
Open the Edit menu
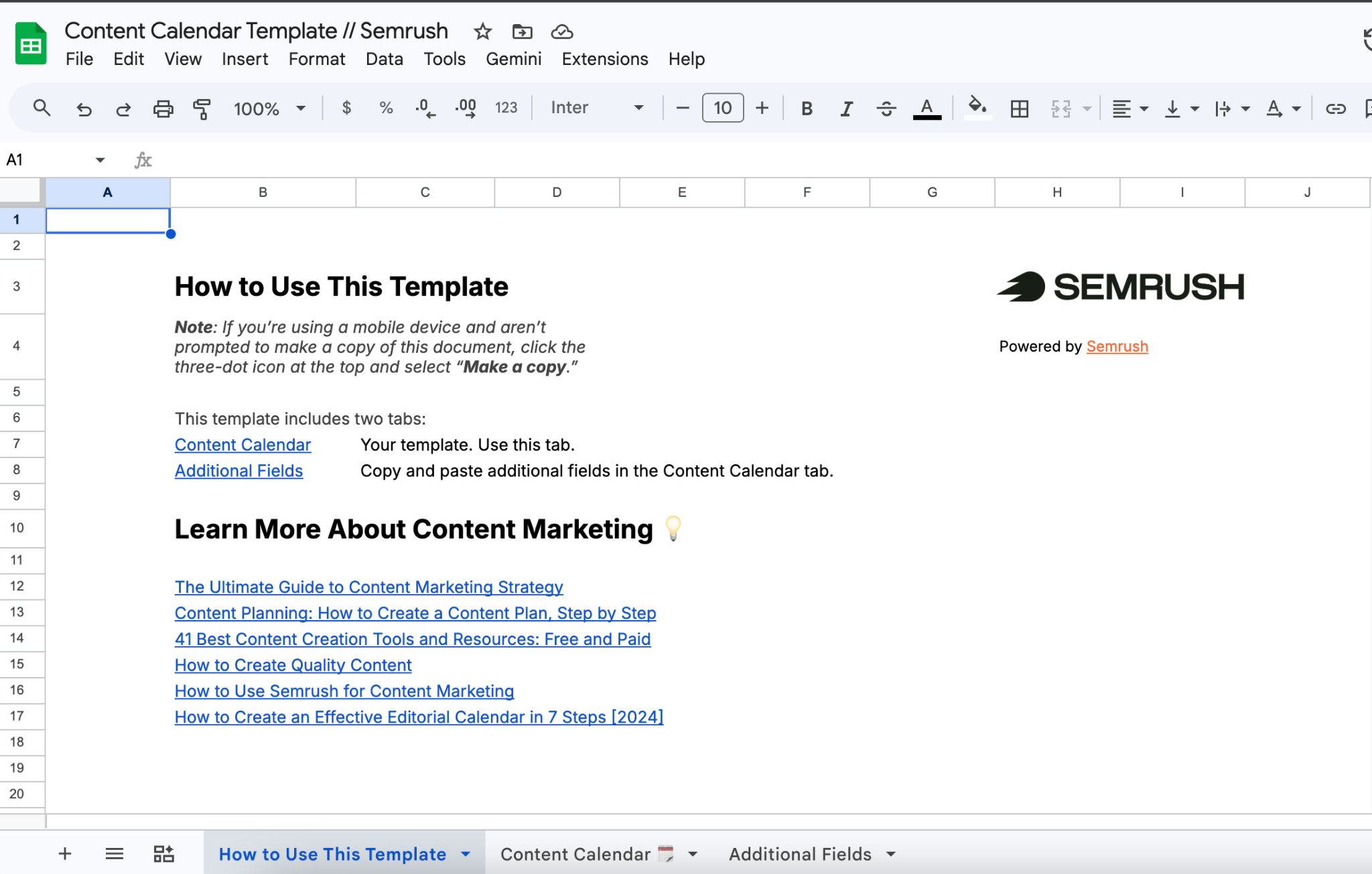[x=129, y=59]
